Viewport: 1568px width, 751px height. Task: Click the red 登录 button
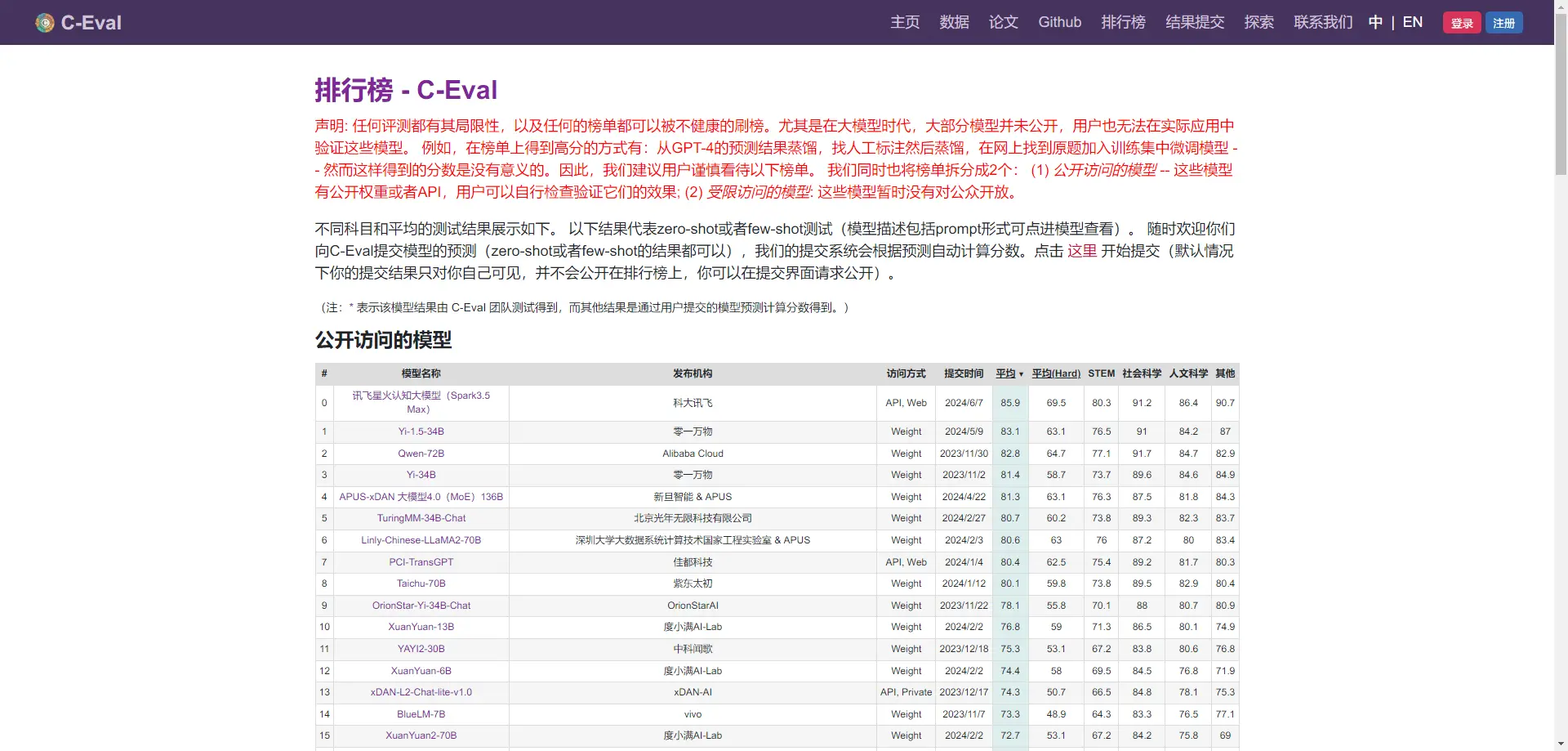(1462, 23)
